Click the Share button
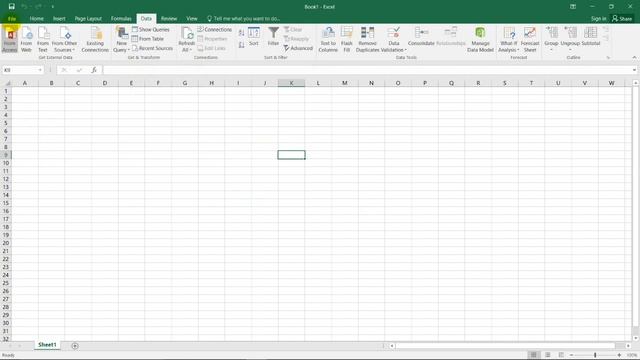The image size is (640, 360). coord(622,19)
